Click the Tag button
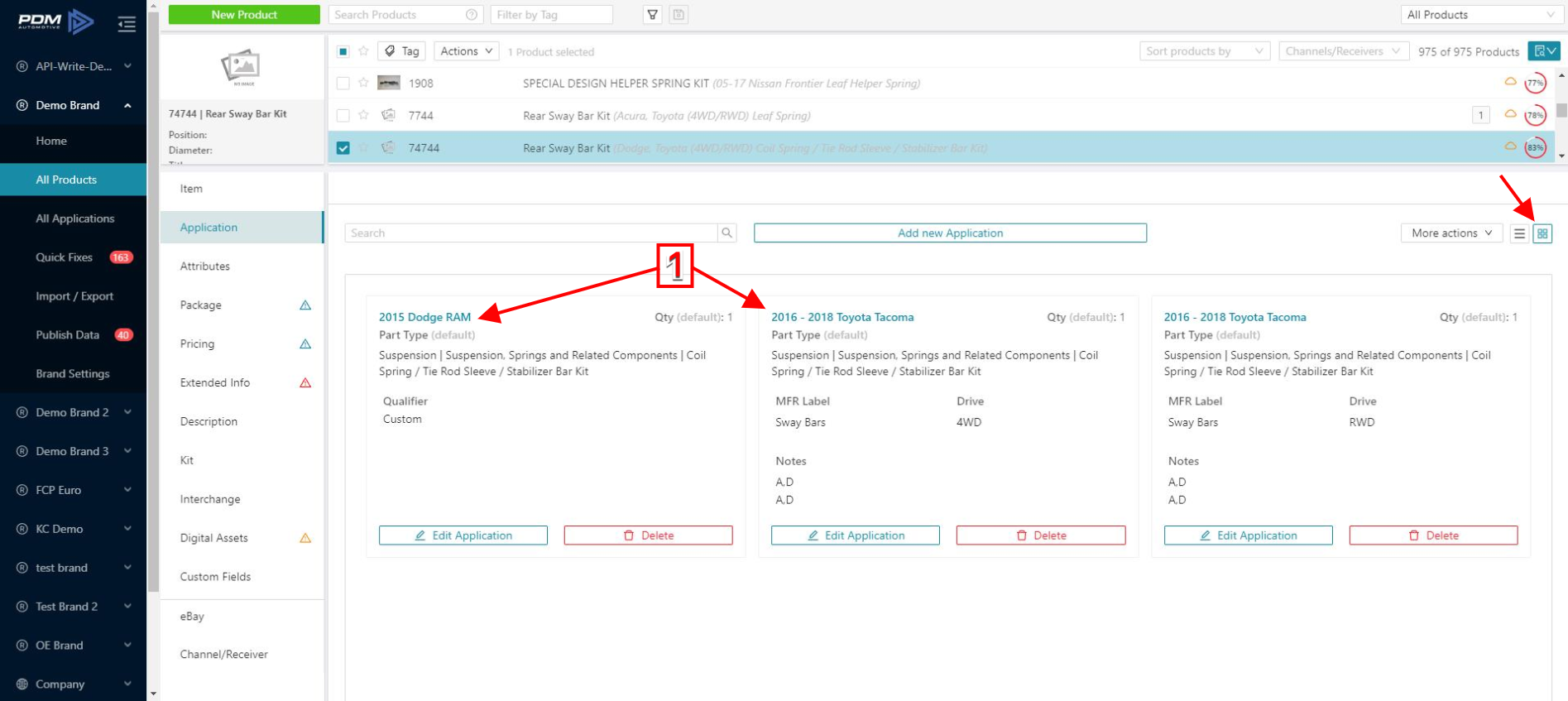 pos(401,51)
